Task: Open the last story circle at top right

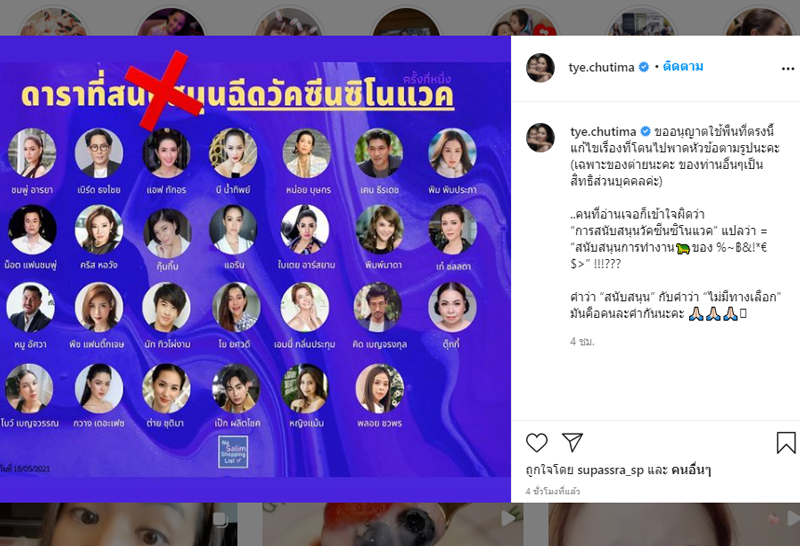Action: point(760,21)
